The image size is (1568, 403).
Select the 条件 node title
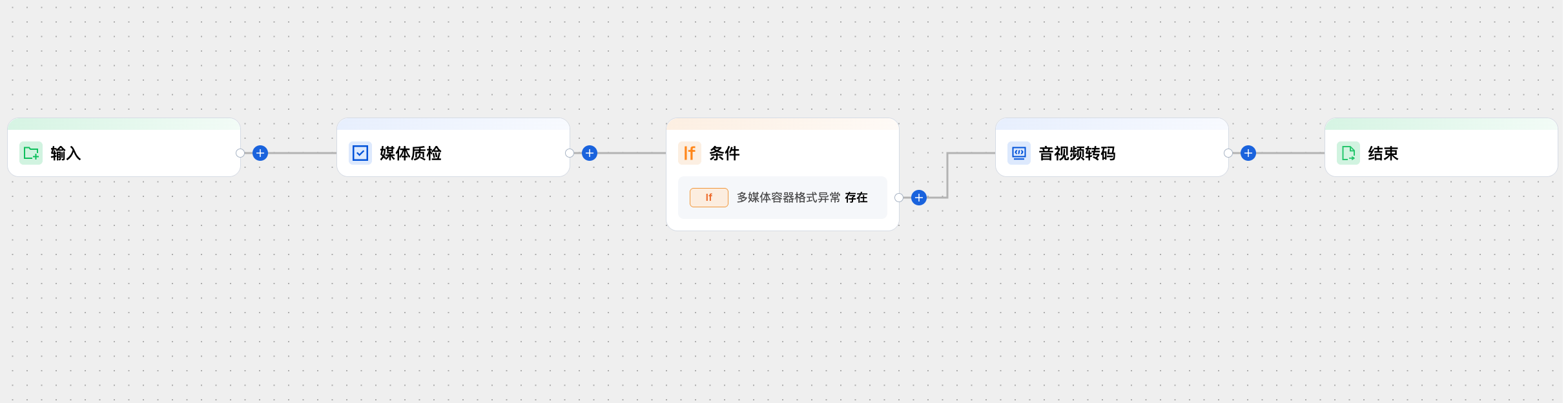[x=725, y=153]
